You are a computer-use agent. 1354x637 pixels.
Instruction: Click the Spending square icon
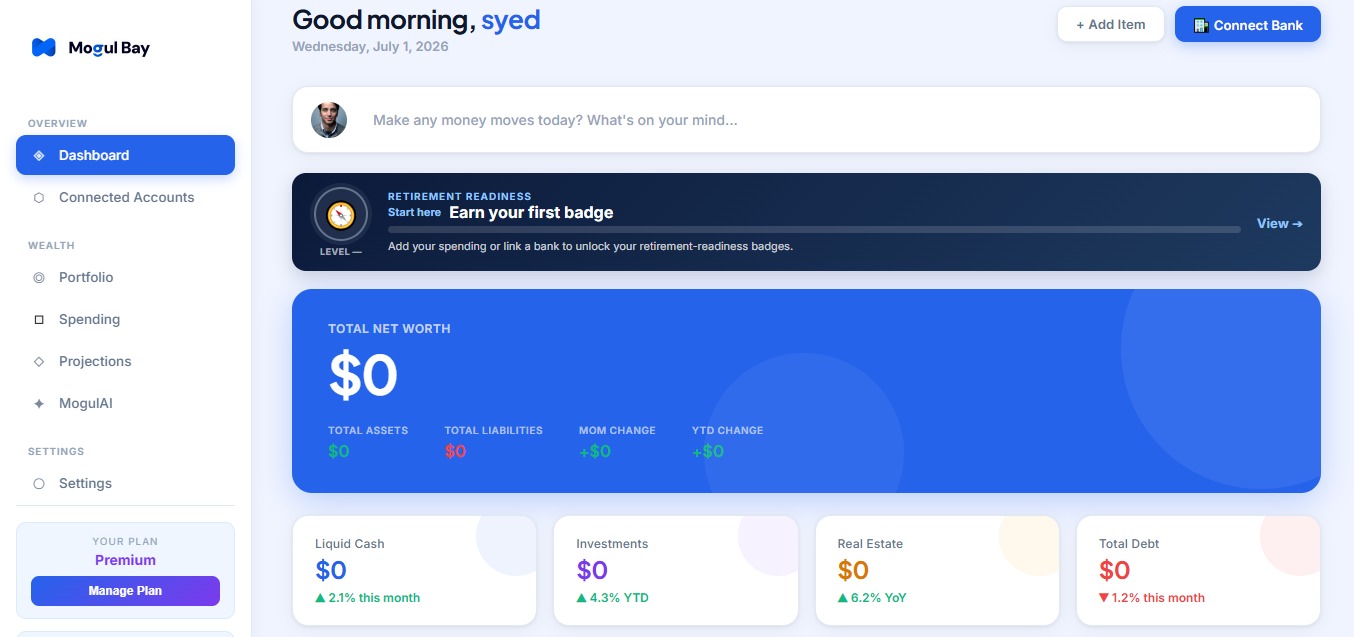coord(39,319)
